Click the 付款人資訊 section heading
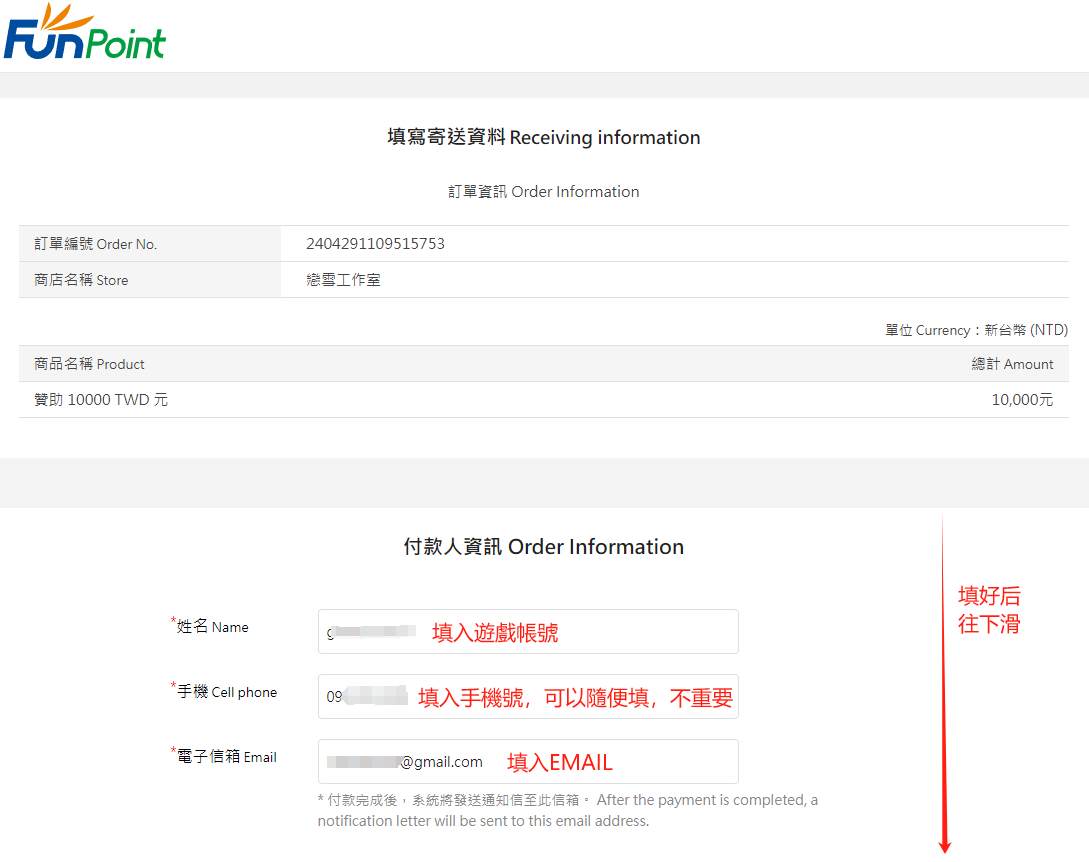1089x862 pixels. coord(544,547)
